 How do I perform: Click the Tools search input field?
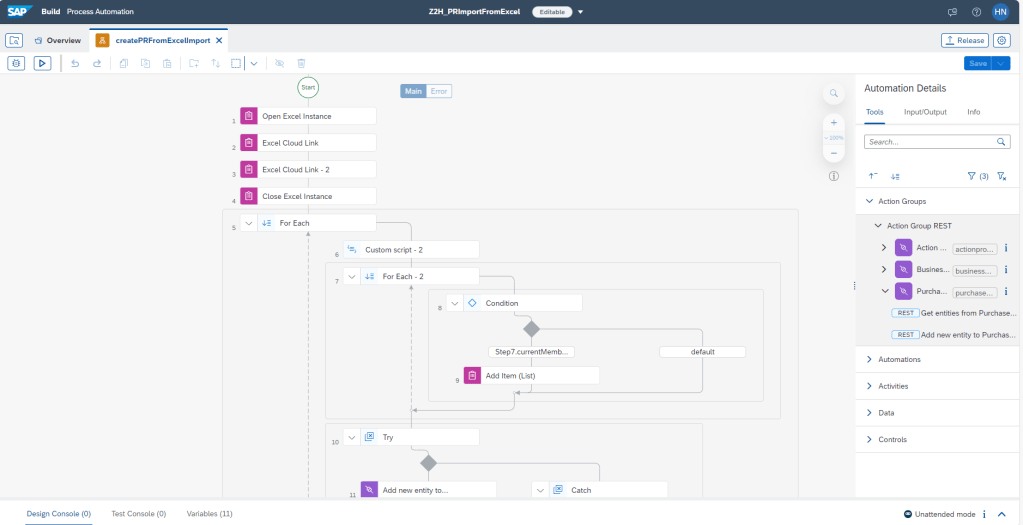tap(930, 142)
